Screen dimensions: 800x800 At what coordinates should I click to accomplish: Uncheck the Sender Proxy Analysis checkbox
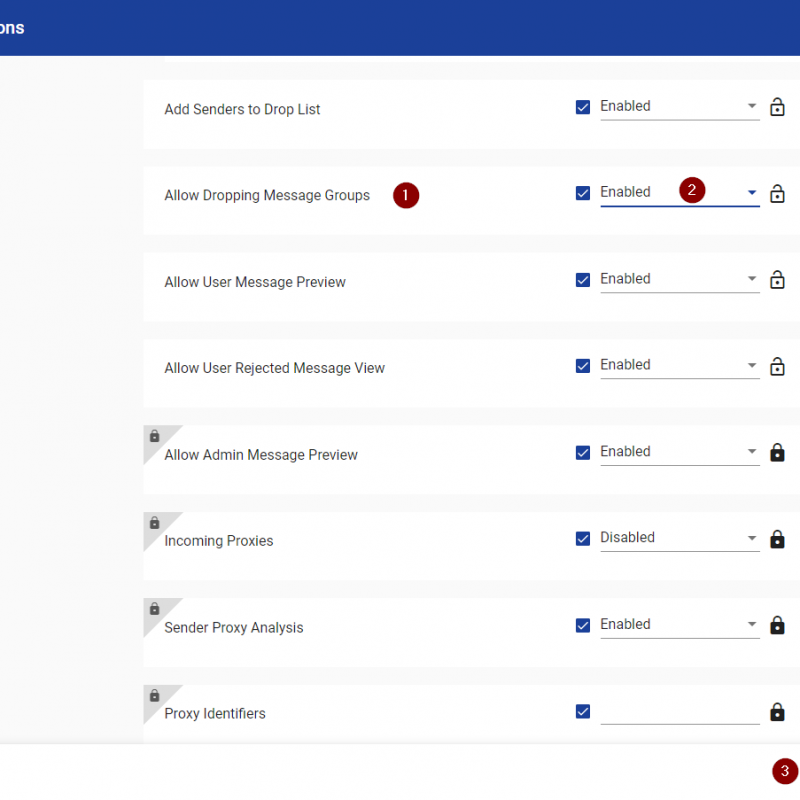pyautogui.click(x=583, y=625)
